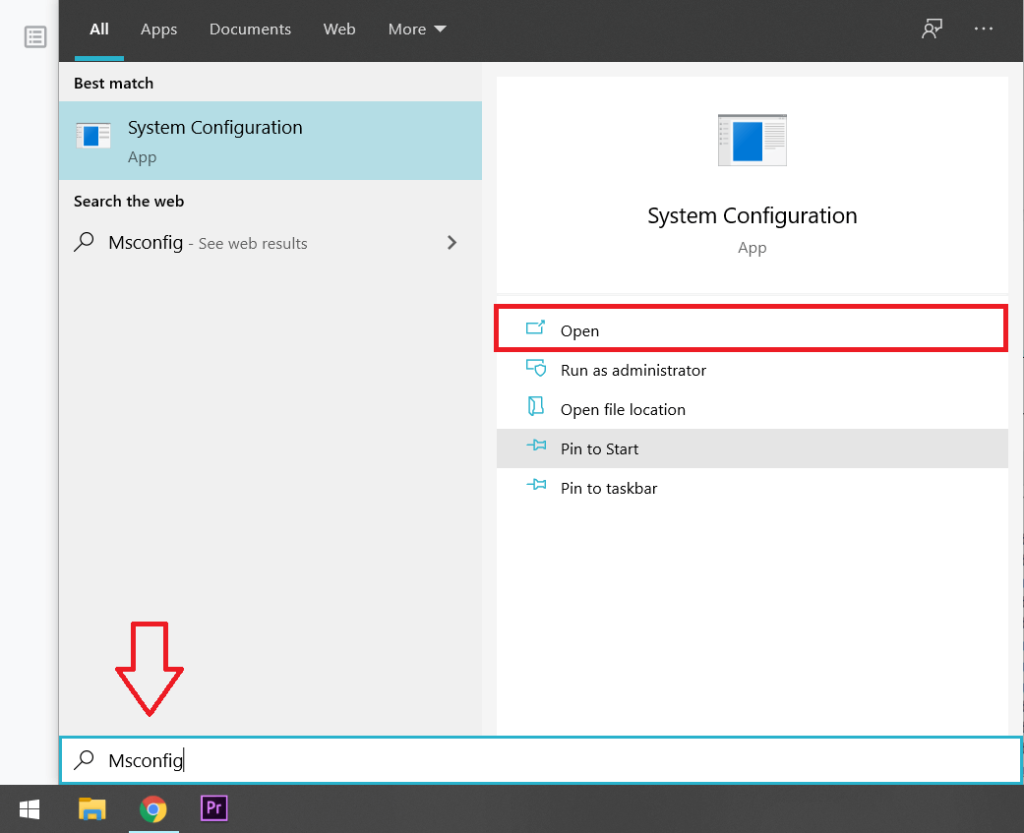This screenshot has width=1024, height=833.
Task: Expand the More filter dropdown
Action: 417,29
